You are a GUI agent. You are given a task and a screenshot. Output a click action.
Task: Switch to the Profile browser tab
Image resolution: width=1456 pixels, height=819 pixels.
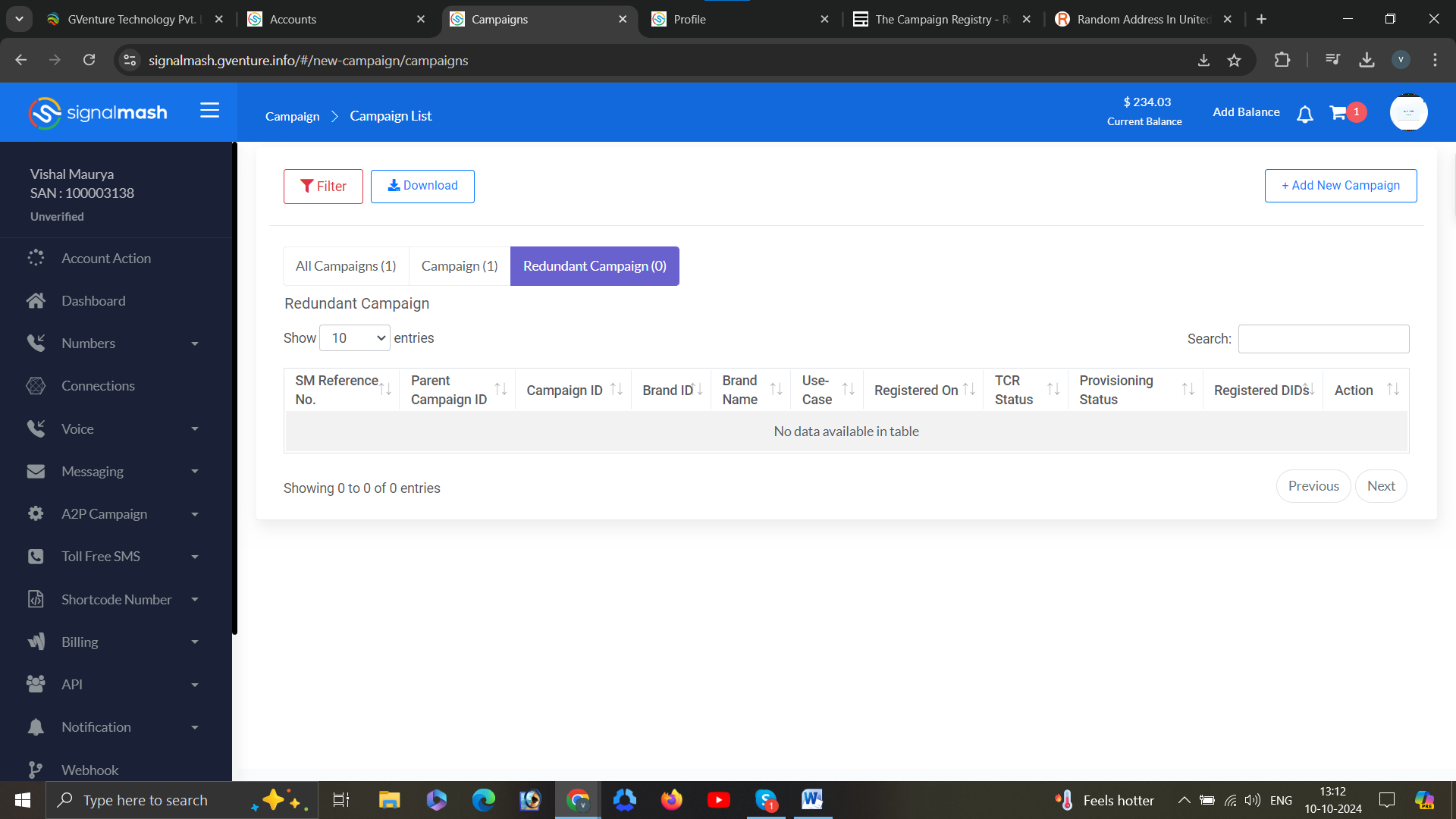pyautogui.click(x=740, y=19)
